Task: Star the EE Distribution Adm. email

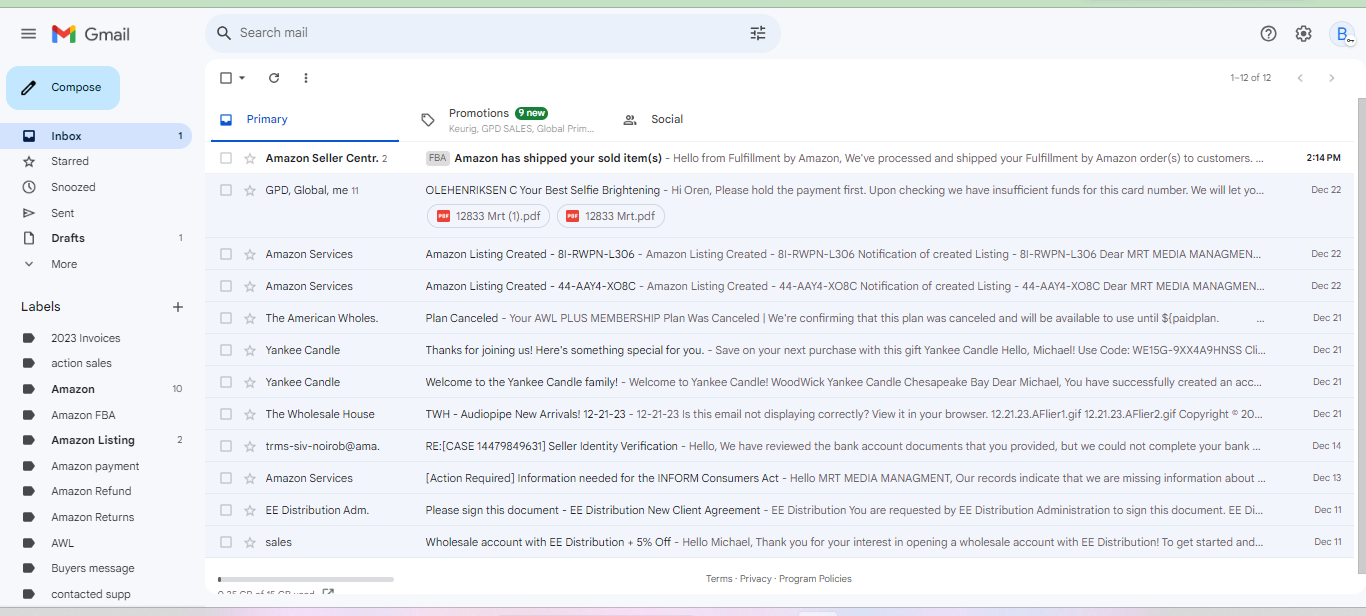Action: point(250,510)
